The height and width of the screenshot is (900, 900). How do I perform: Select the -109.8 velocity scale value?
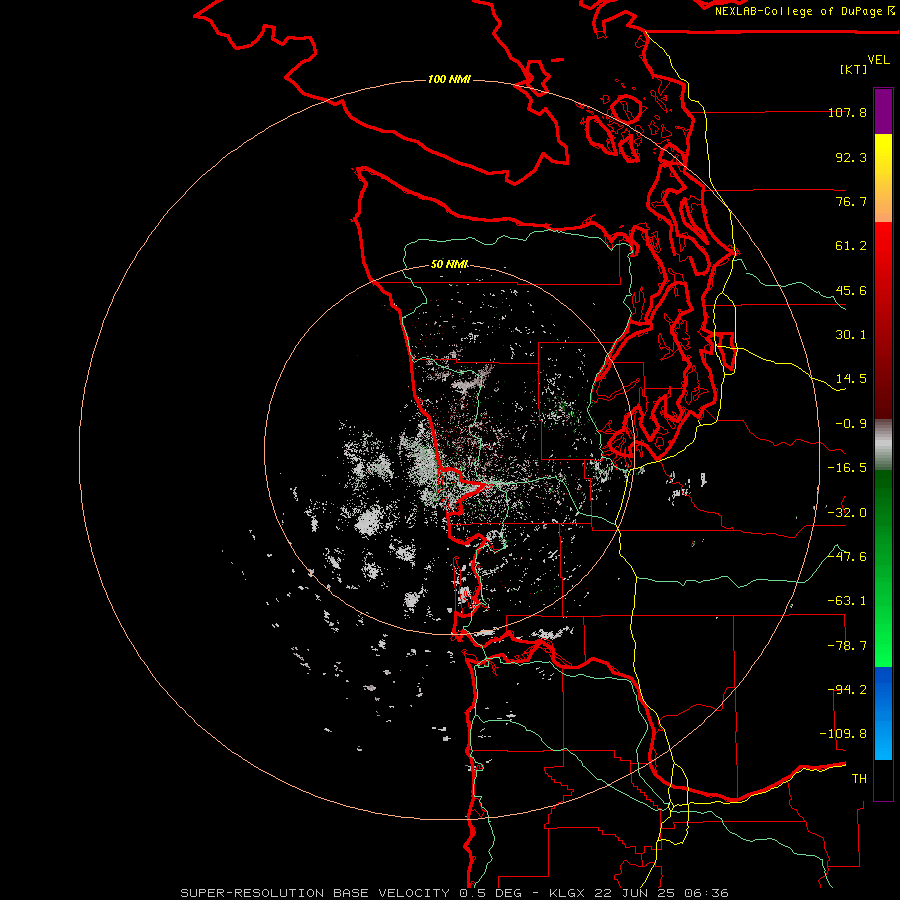pyautogui.click(x=843, y=734)
